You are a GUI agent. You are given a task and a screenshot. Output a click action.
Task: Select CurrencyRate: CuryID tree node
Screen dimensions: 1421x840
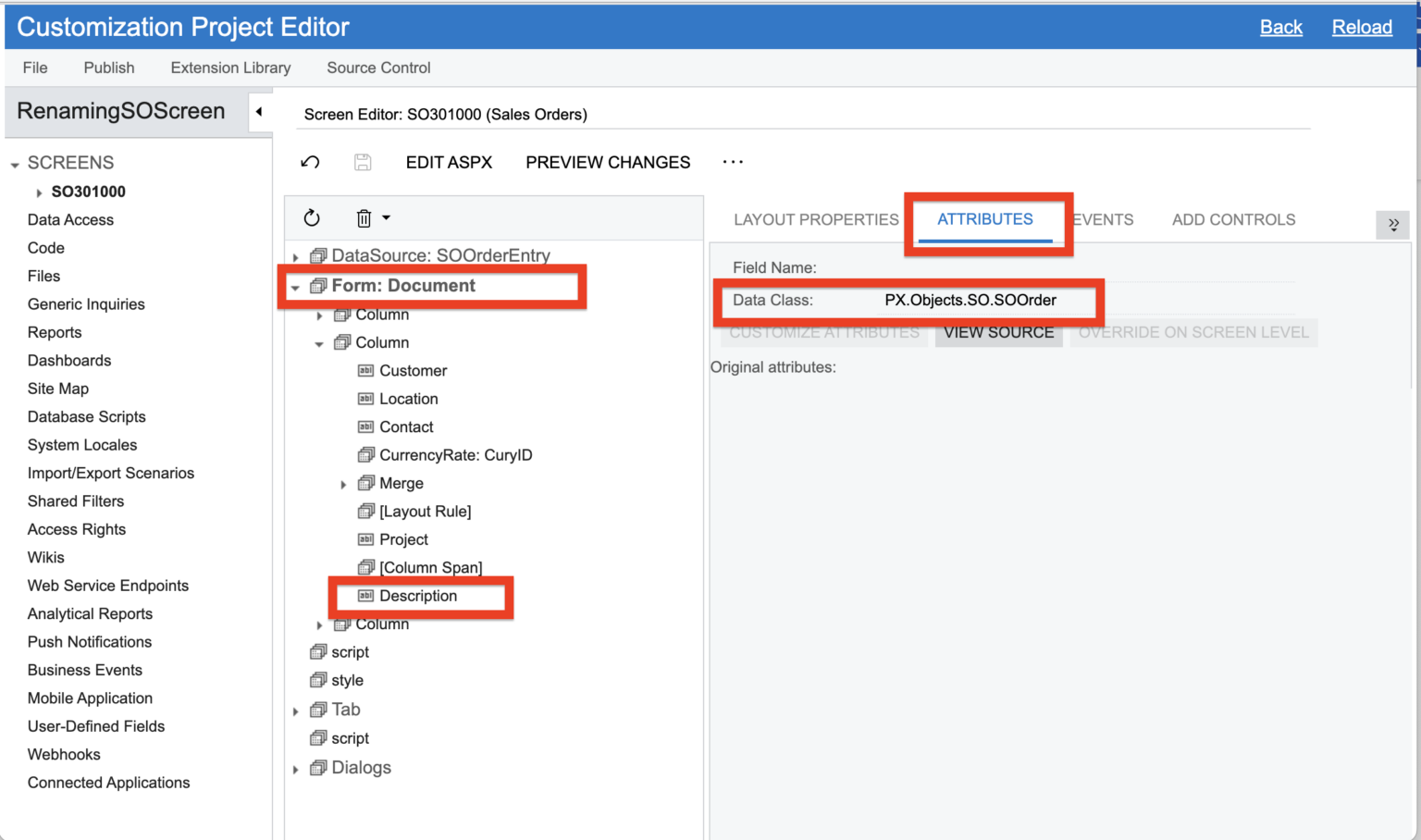pyautogui.click(x=456, y=455)
